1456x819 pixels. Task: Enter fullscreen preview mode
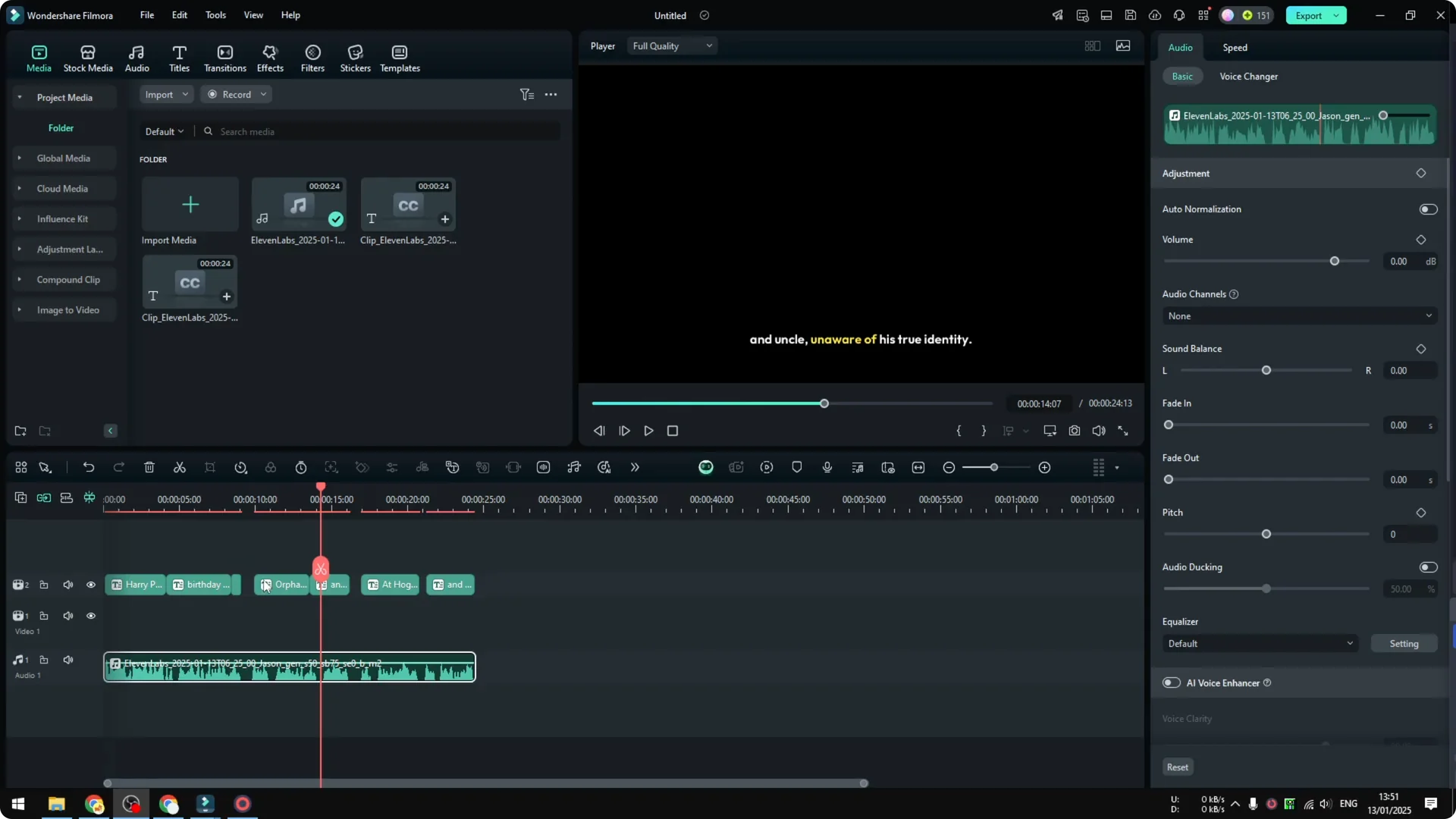1123,431
